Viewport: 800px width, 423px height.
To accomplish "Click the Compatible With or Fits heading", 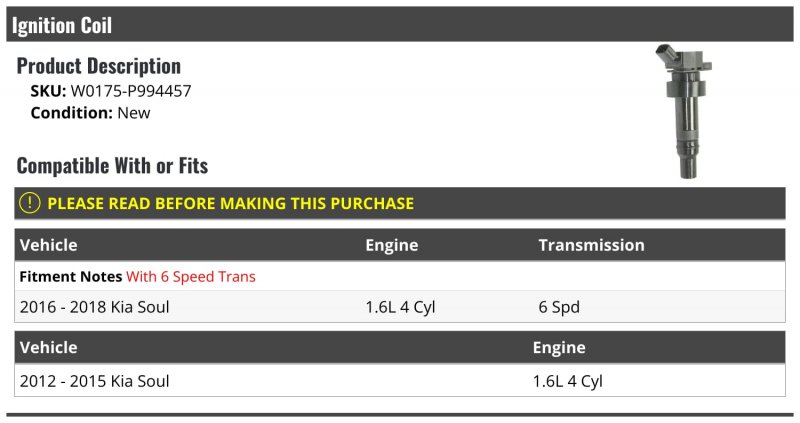I will point(112,166).
